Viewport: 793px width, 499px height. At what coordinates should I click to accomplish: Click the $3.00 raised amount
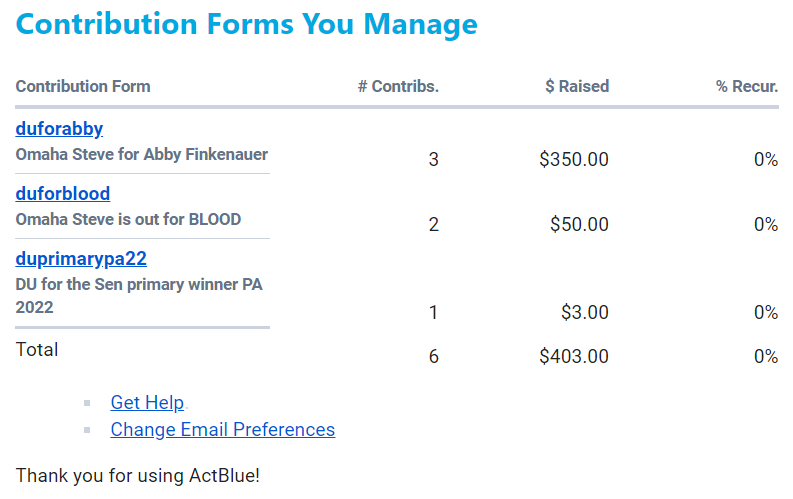point(584,313)
